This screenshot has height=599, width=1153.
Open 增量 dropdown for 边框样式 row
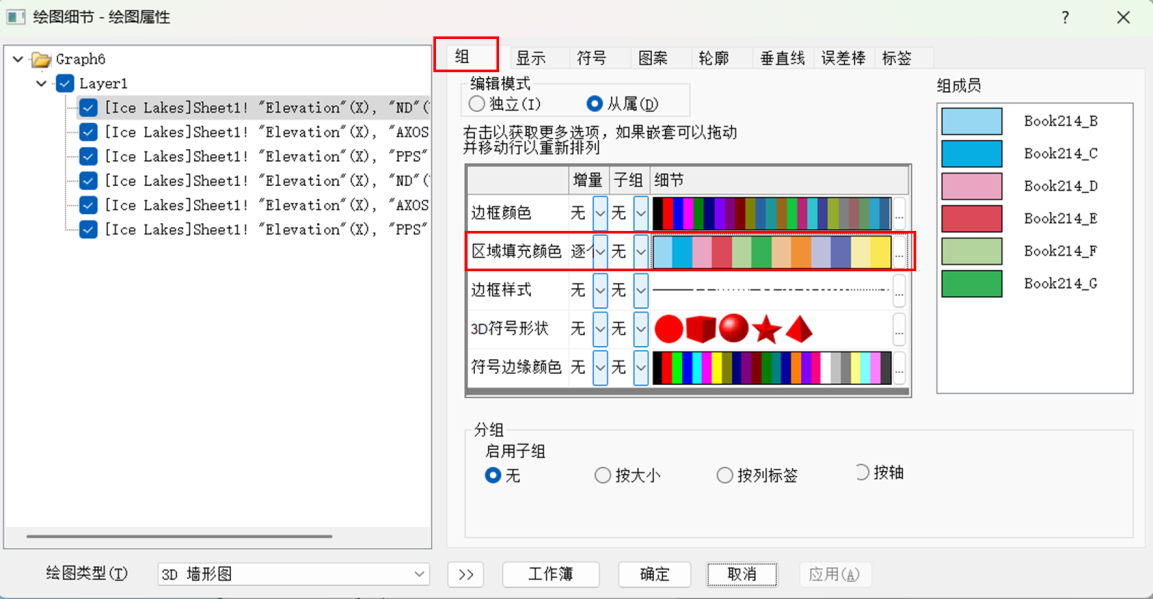pyautogui.click(x=600, y=290)
